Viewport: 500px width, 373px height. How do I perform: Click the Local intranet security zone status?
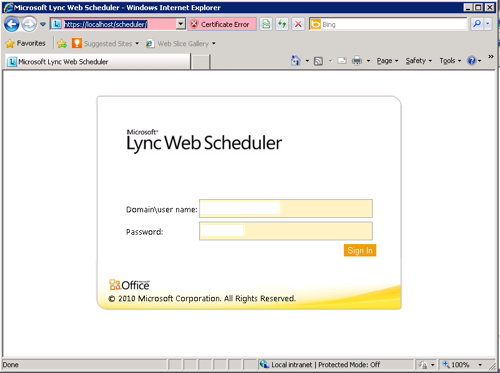click(320, 365)
